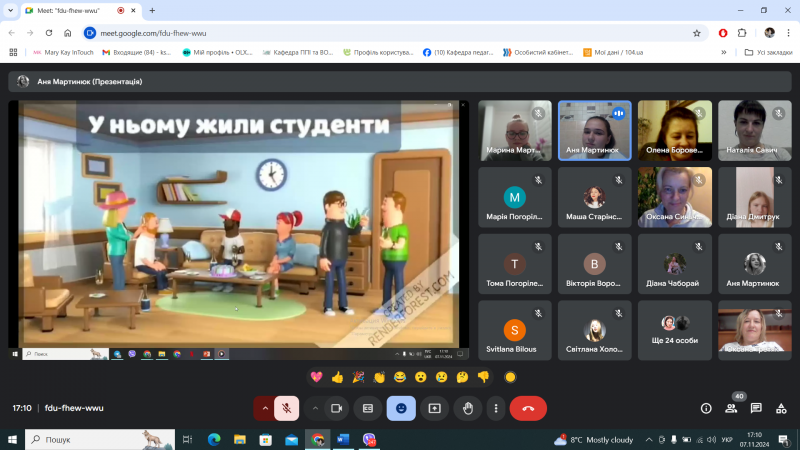Image resolution: width=800 pixels, height=450 pixels.
Task: Hang up with the red leave call button
Action: click(x=528, y=408)
